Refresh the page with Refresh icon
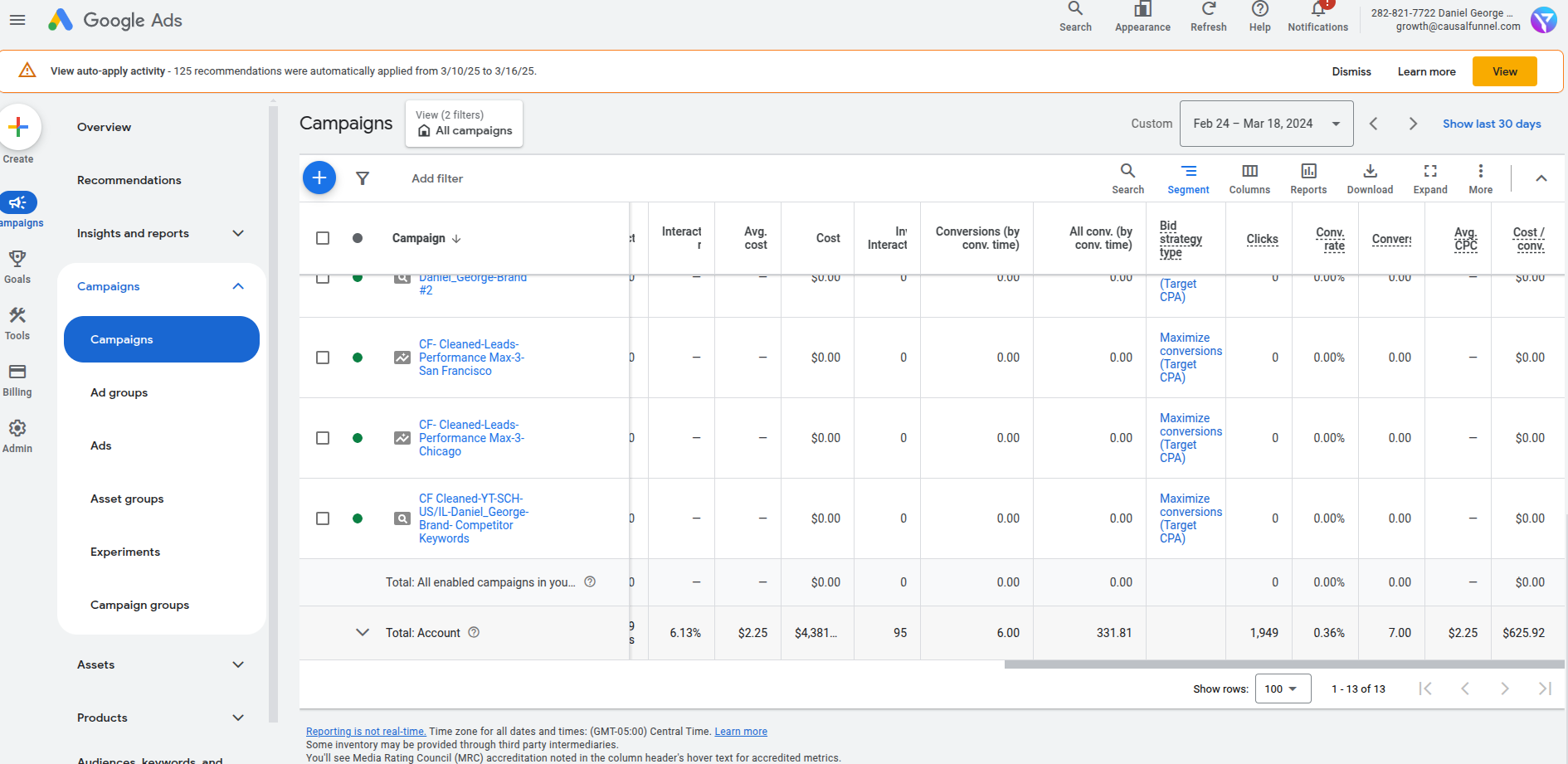 click(1208, 17)
